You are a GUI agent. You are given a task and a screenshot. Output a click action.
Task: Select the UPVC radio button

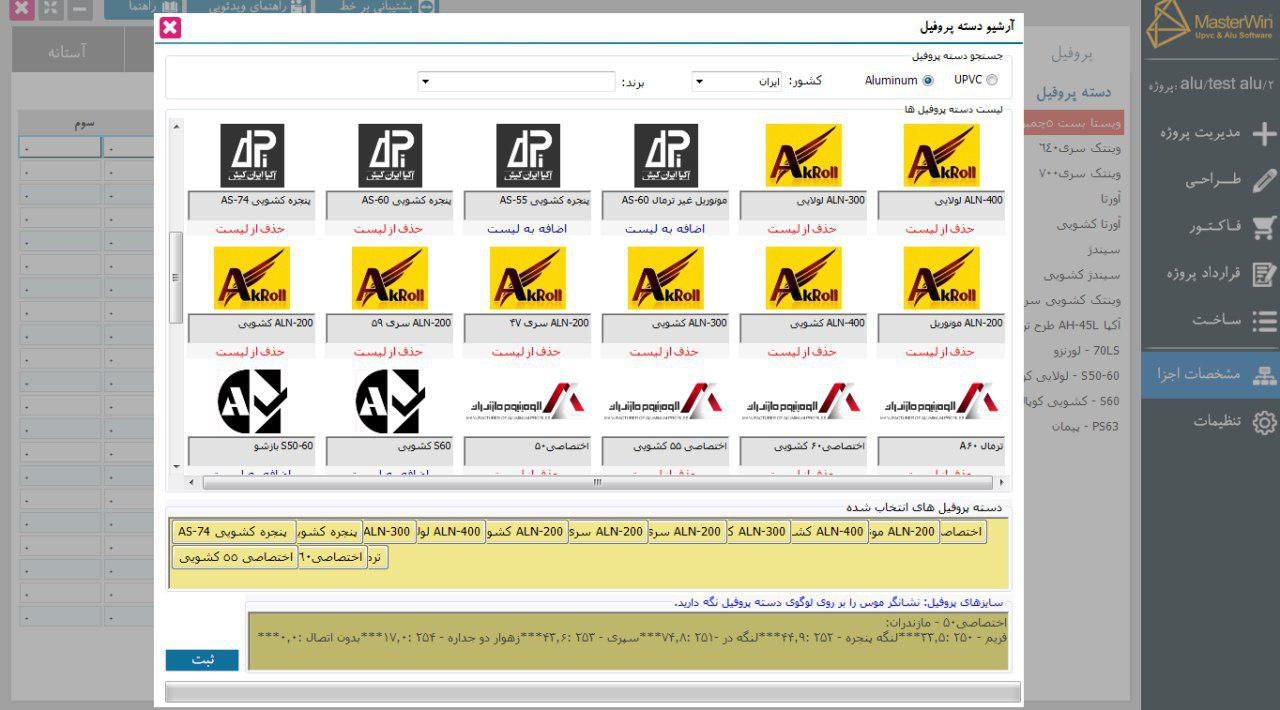(x=992, y=81)
